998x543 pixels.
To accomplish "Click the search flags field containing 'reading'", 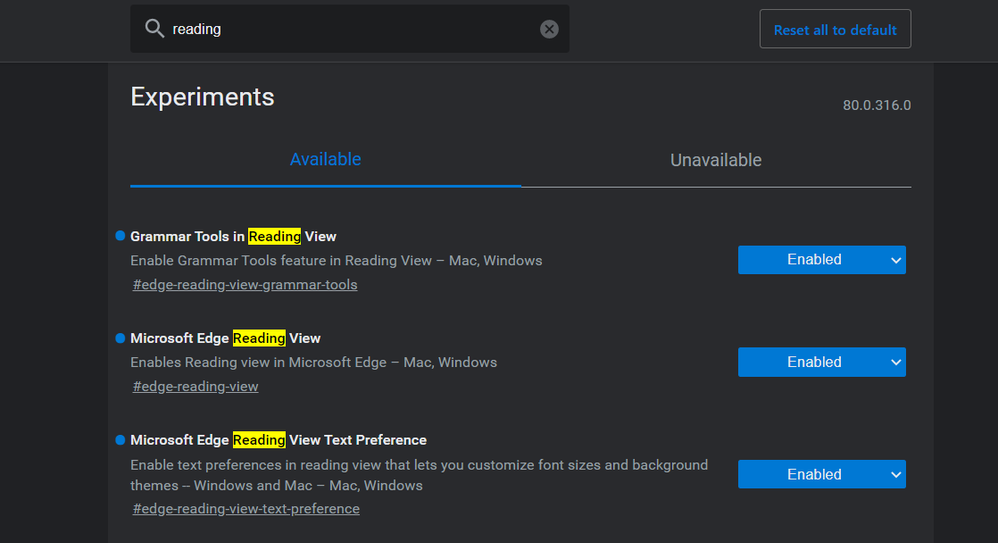I will pos(349,29).
